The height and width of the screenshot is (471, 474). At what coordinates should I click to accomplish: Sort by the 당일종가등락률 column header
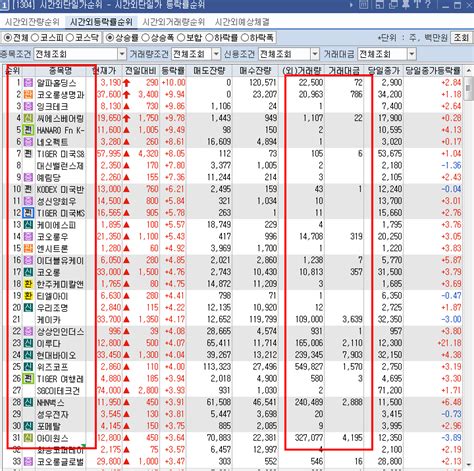coord(433,71)
